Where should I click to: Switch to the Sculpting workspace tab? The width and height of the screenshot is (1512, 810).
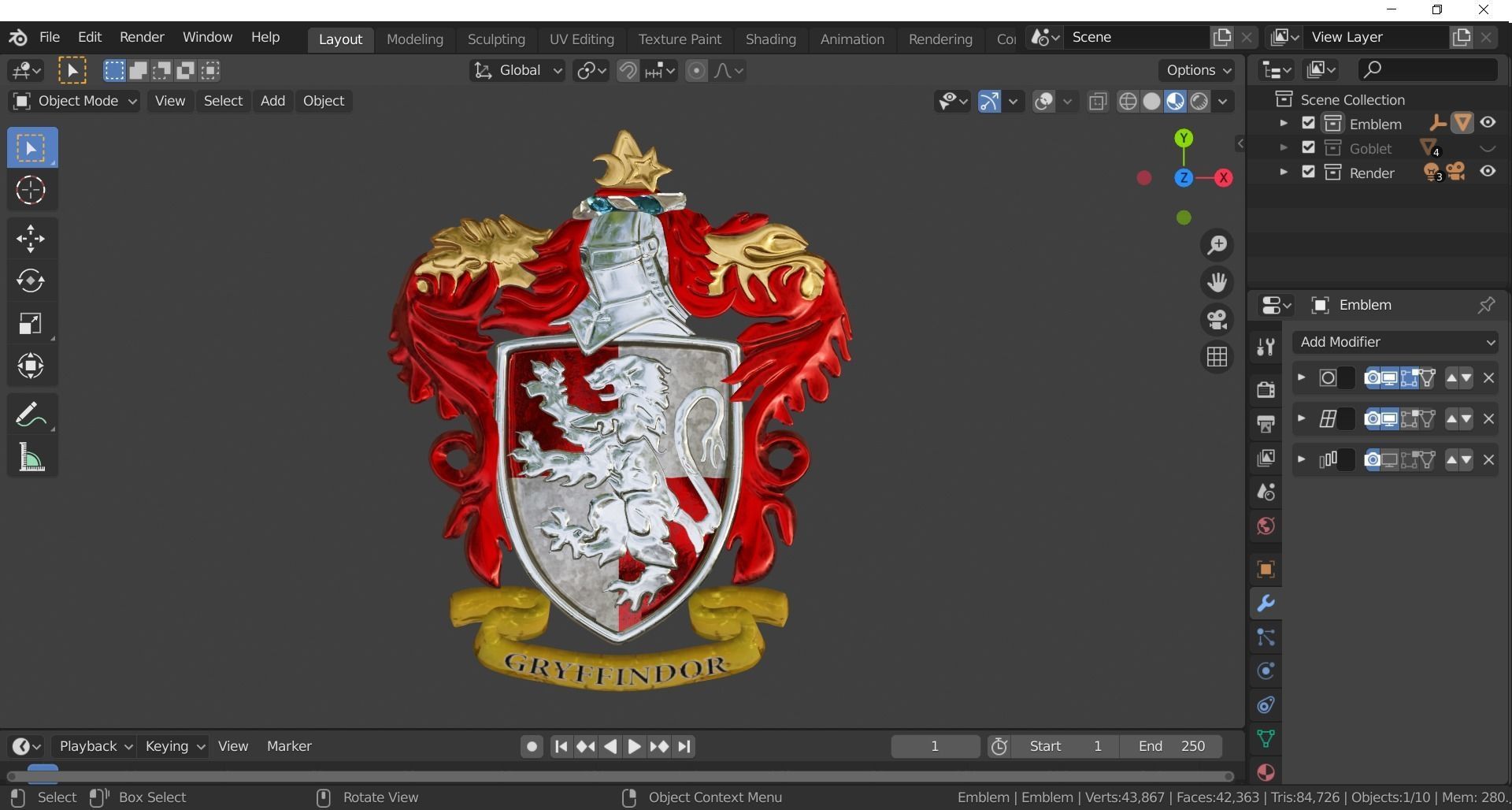pyautogui.click(x=496, y=39)
